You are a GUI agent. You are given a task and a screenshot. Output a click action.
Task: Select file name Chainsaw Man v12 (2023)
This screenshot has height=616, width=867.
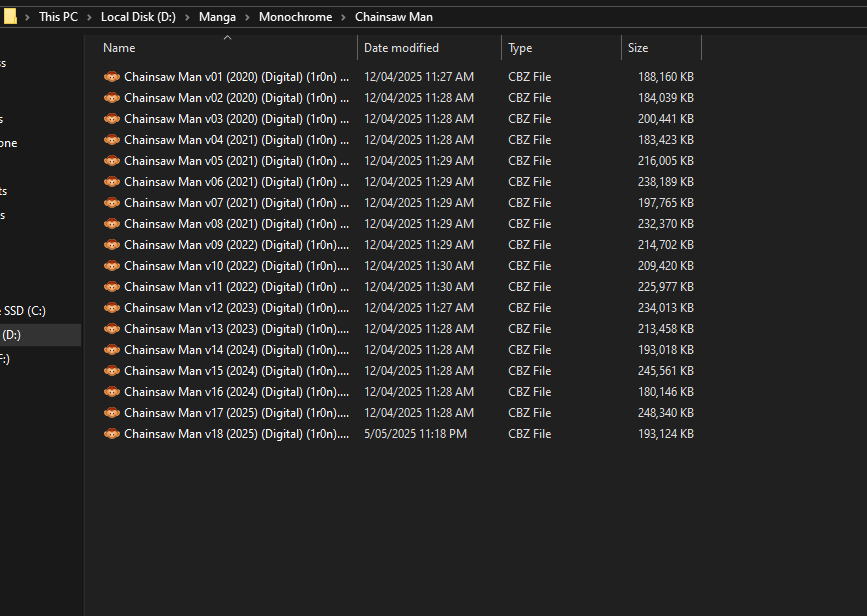point(237,308)
